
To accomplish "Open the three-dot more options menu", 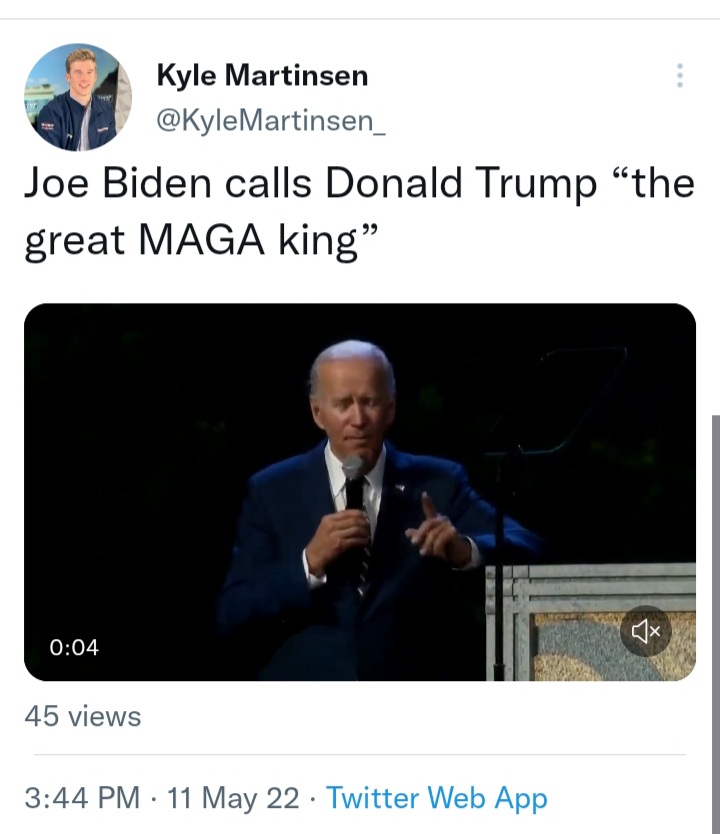I will pyautogui.click(x=680, y=76).
